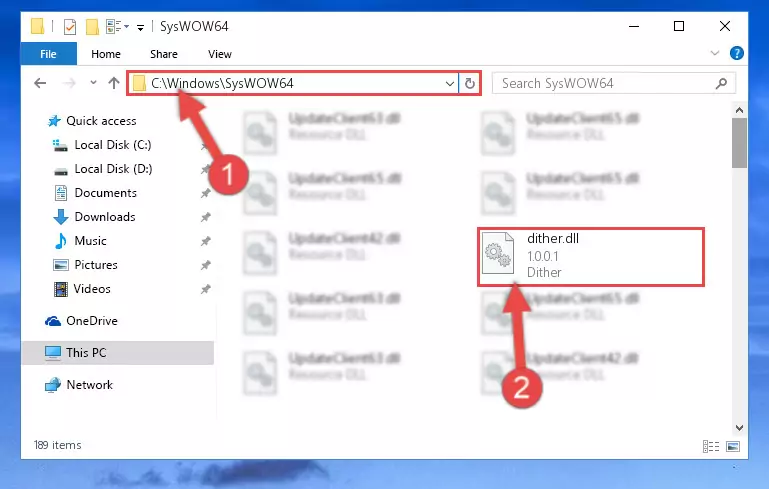Screen dimensions: 769x489
Task: Open the recent locations dropdown
Action: click(x=93, y=83)
